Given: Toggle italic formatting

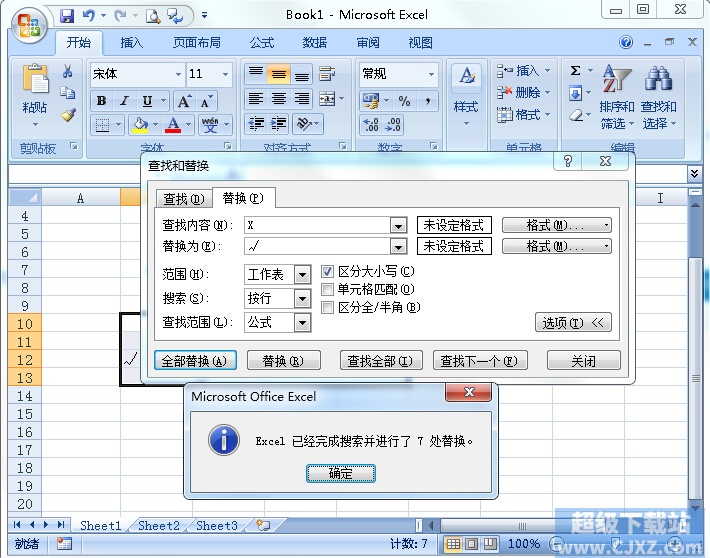Looking at the screenshot, I should pyautogui.click(x=124, y=101).
